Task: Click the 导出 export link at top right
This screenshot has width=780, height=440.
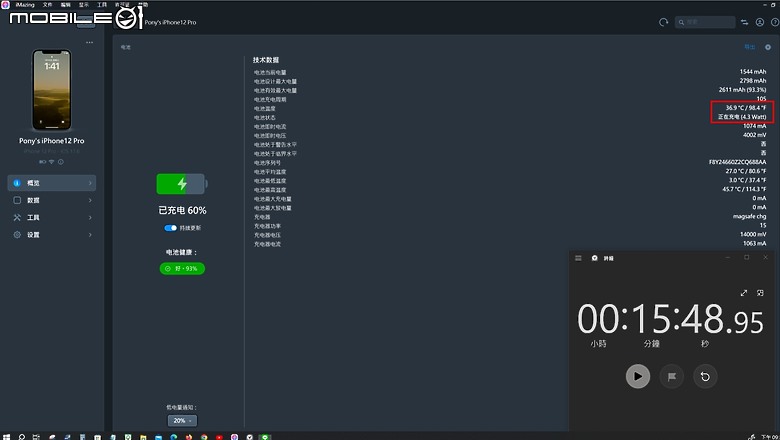Action: tap(750, 47)
